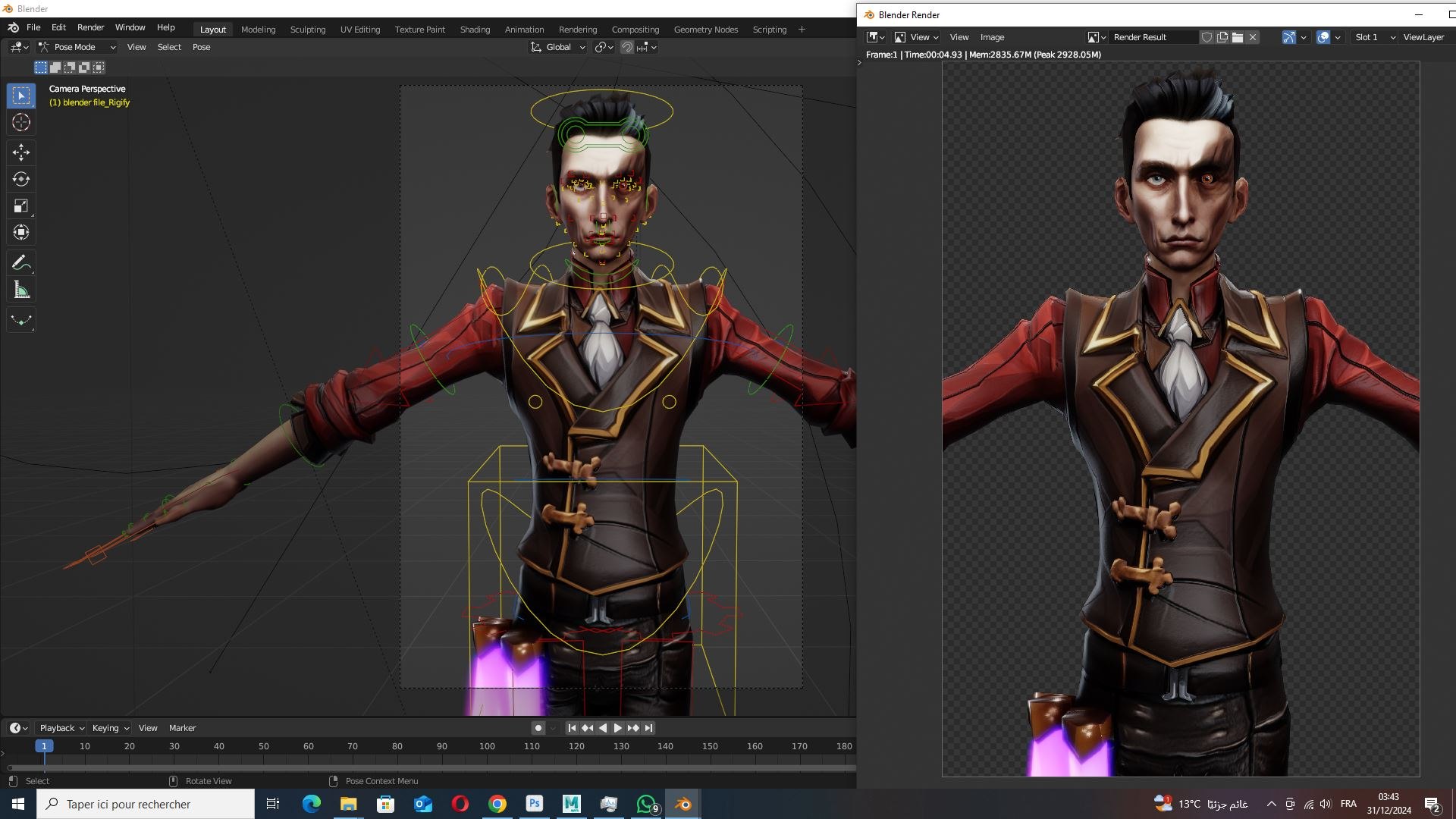Screen dimensions: 1456x819
Task: Choose the Annotate tool
Action: pos(21,262)
